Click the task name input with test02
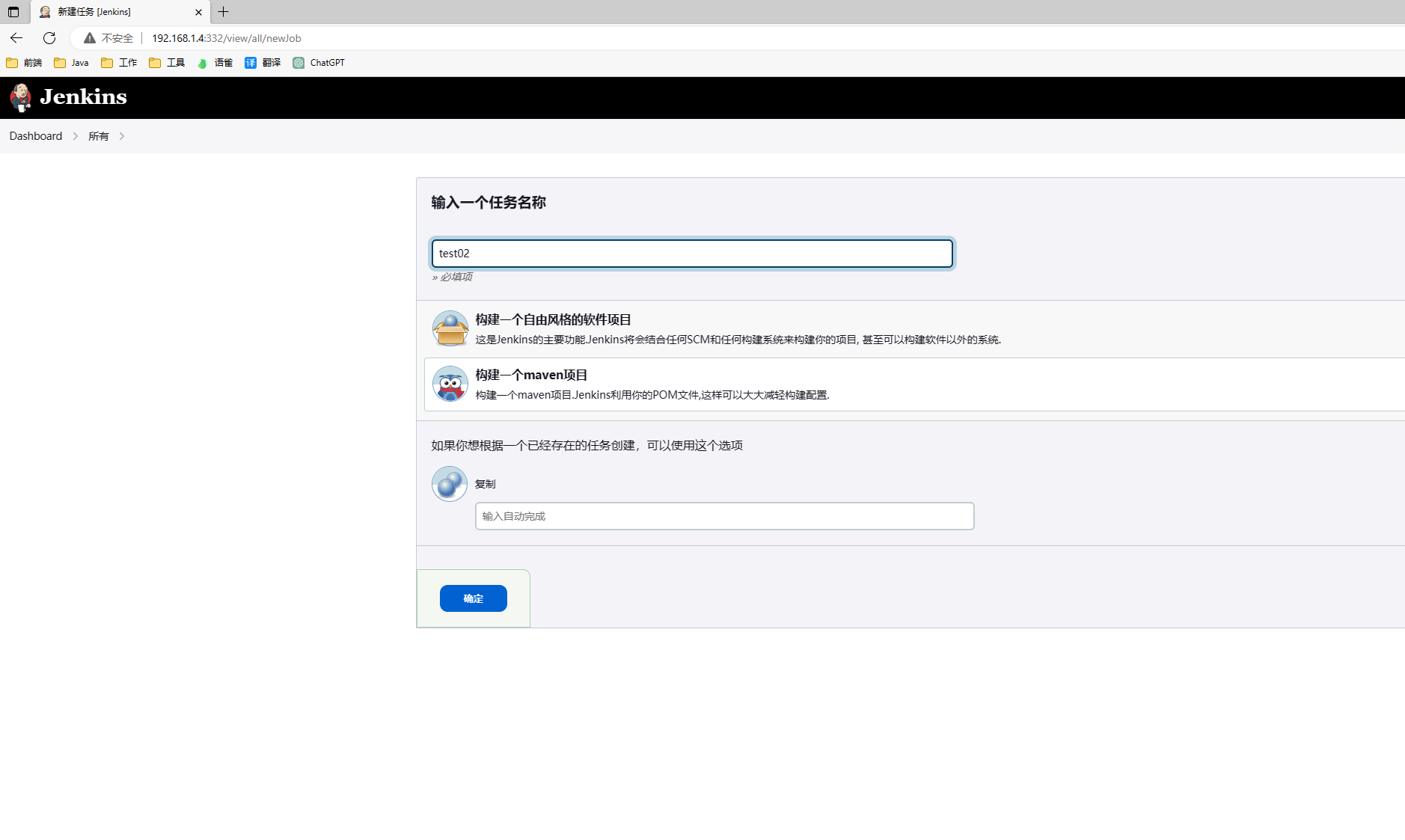Screen dimensions: 1405x840 692,254
